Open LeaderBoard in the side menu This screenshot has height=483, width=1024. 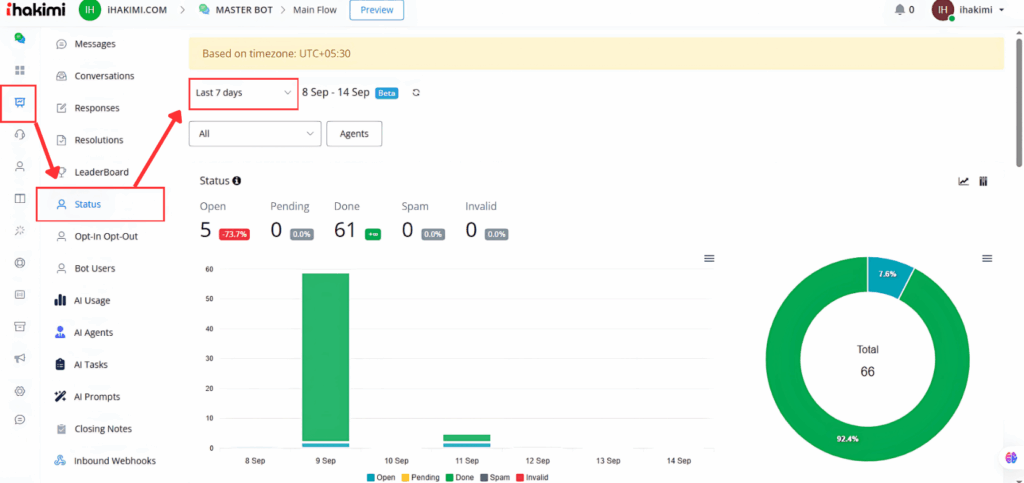[x=100, y=172]
